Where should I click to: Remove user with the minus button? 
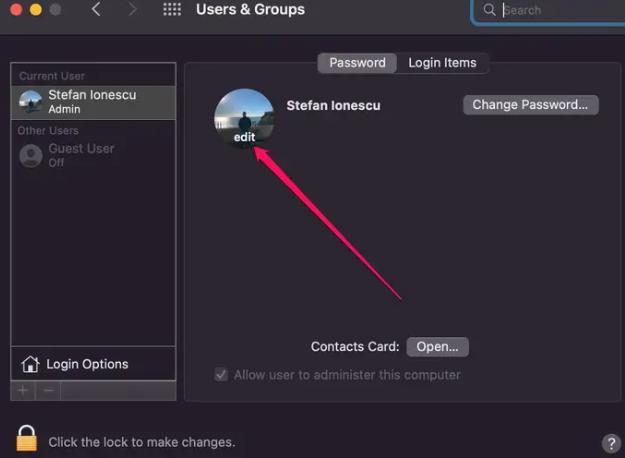pos(49,391)
